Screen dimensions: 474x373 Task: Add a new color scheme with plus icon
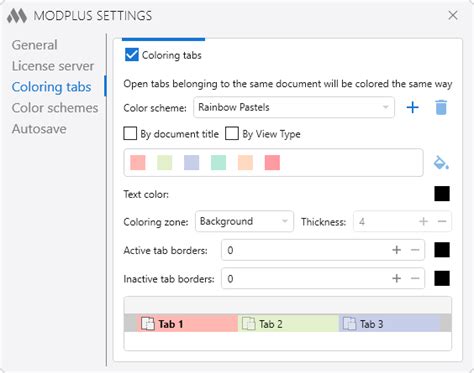[412, 107]
